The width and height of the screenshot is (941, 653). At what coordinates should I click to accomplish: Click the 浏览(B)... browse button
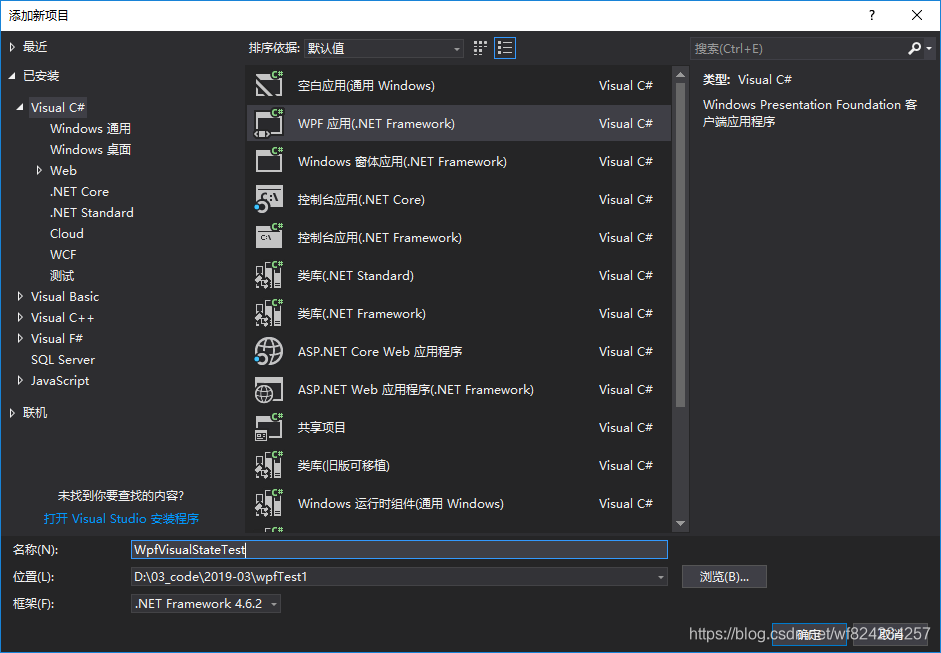coord(724,577)
